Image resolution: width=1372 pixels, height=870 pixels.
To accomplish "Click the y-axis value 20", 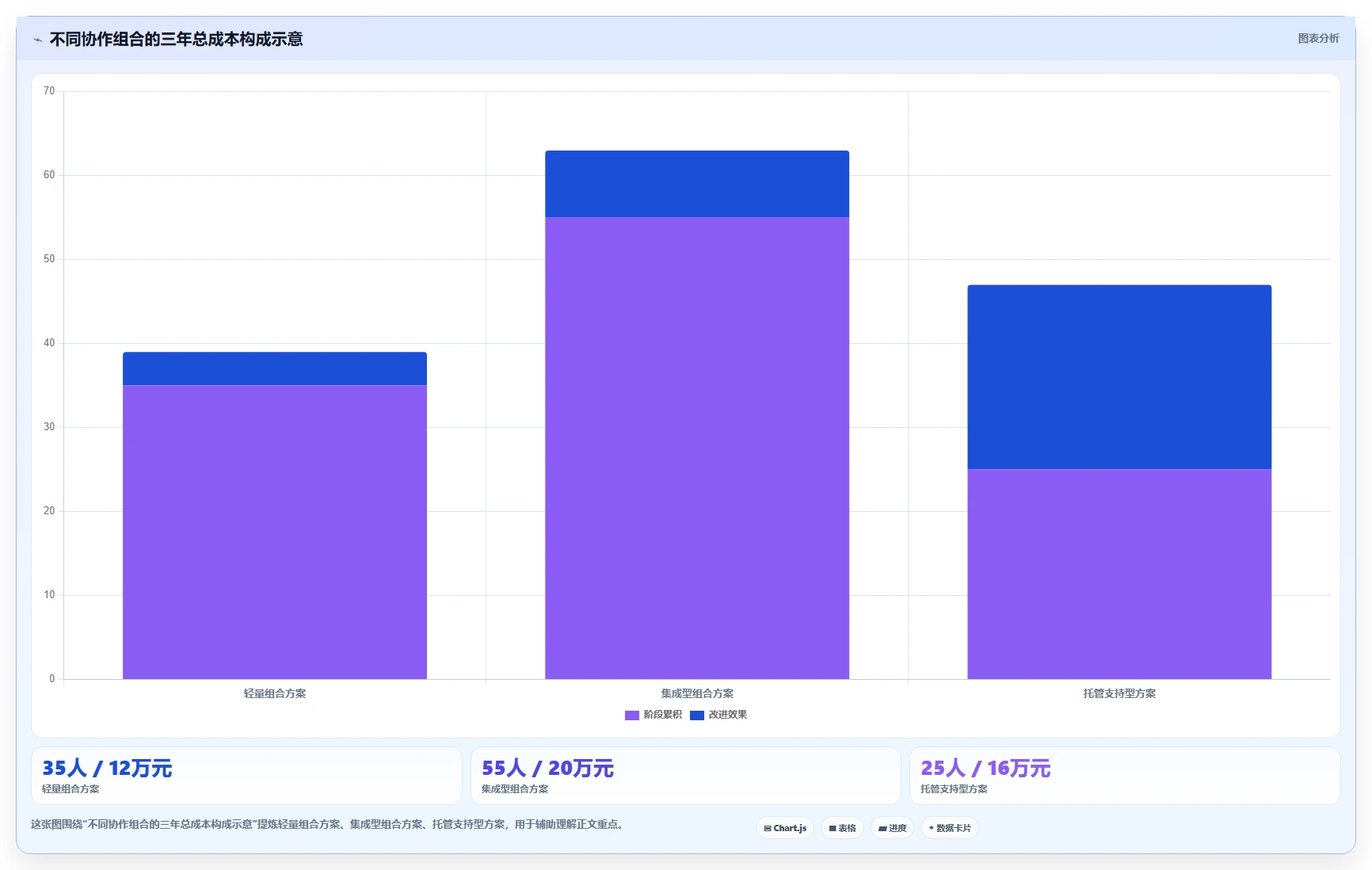I will point(49,511).
